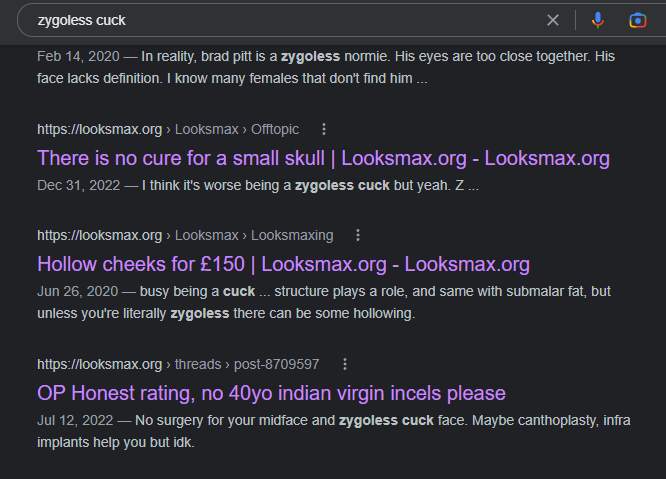Open three-dot menu beside the Offtopic result
The width and height of the screenshot is (666, 479).
324,129
